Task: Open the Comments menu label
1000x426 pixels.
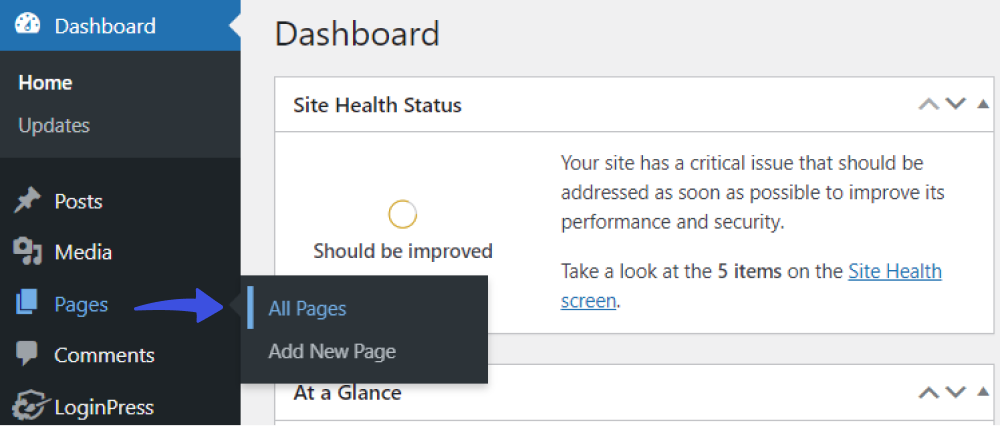Action: pyautogui.click(x=105, y=355)
